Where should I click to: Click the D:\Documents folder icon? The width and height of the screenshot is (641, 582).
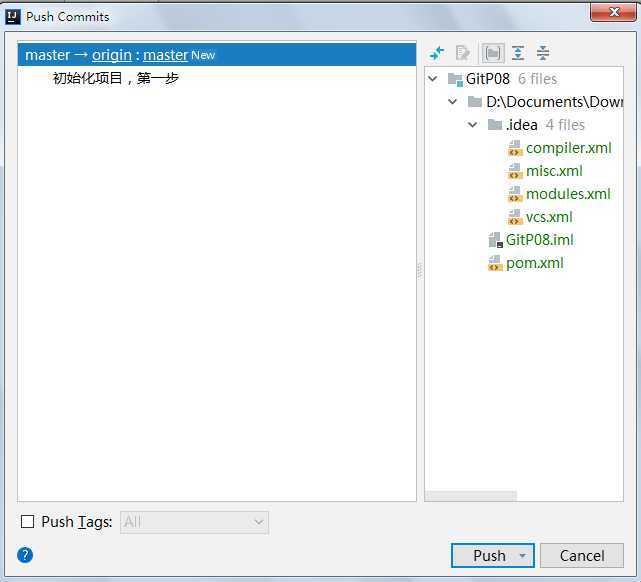tap(475, 102)
